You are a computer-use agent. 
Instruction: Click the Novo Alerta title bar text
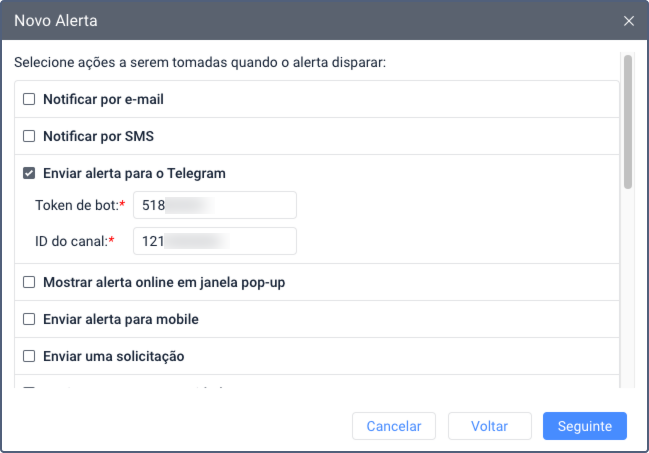[x=56, y=20]
